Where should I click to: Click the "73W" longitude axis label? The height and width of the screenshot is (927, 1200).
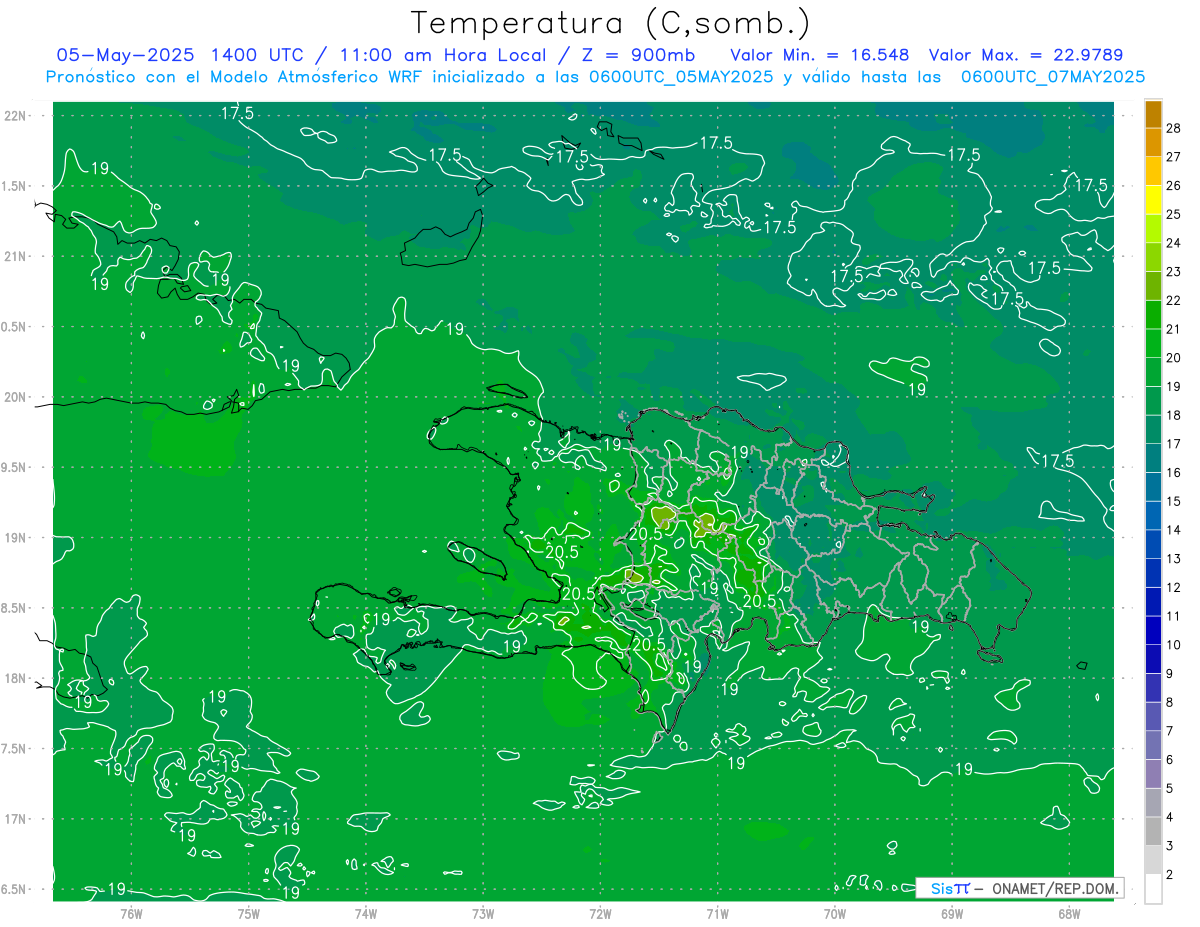click(x=483, y=913)
